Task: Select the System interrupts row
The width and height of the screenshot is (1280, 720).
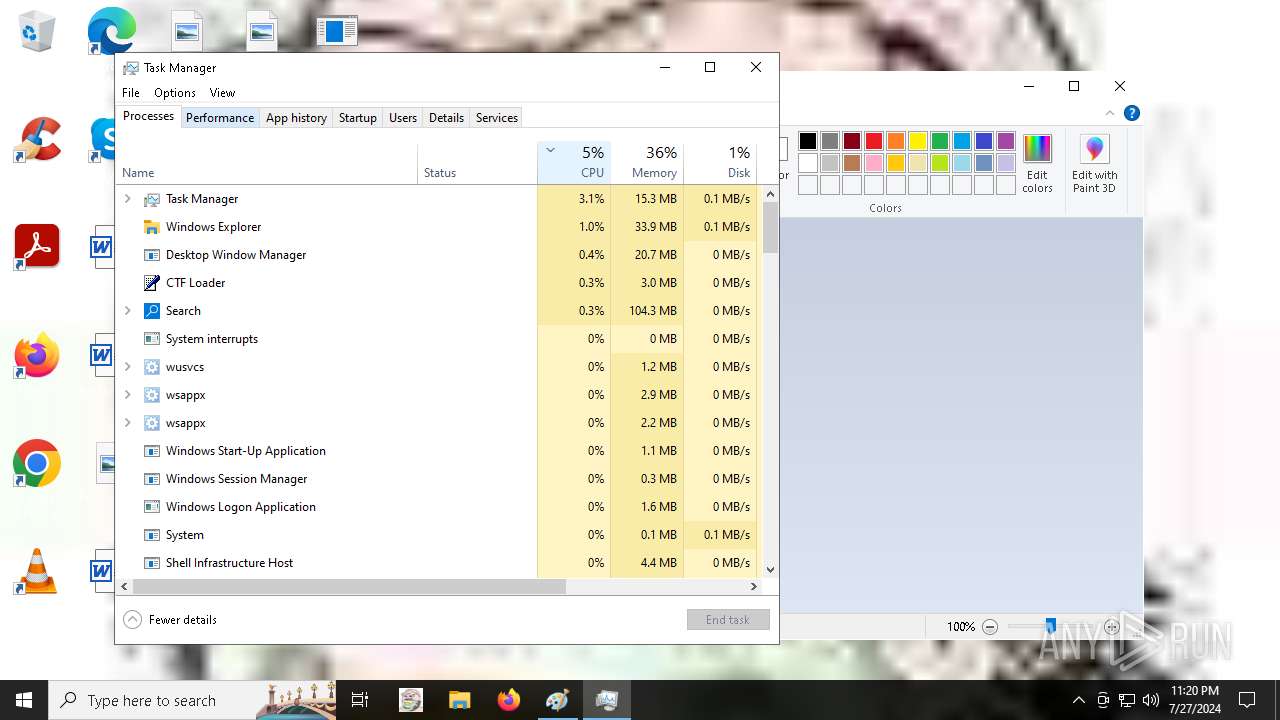Action: point(437,339)
